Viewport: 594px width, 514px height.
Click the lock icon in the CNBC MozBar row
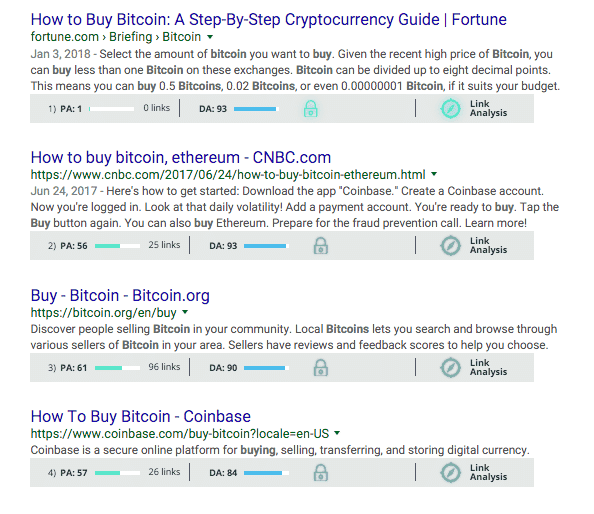click(x=320, y=246)
